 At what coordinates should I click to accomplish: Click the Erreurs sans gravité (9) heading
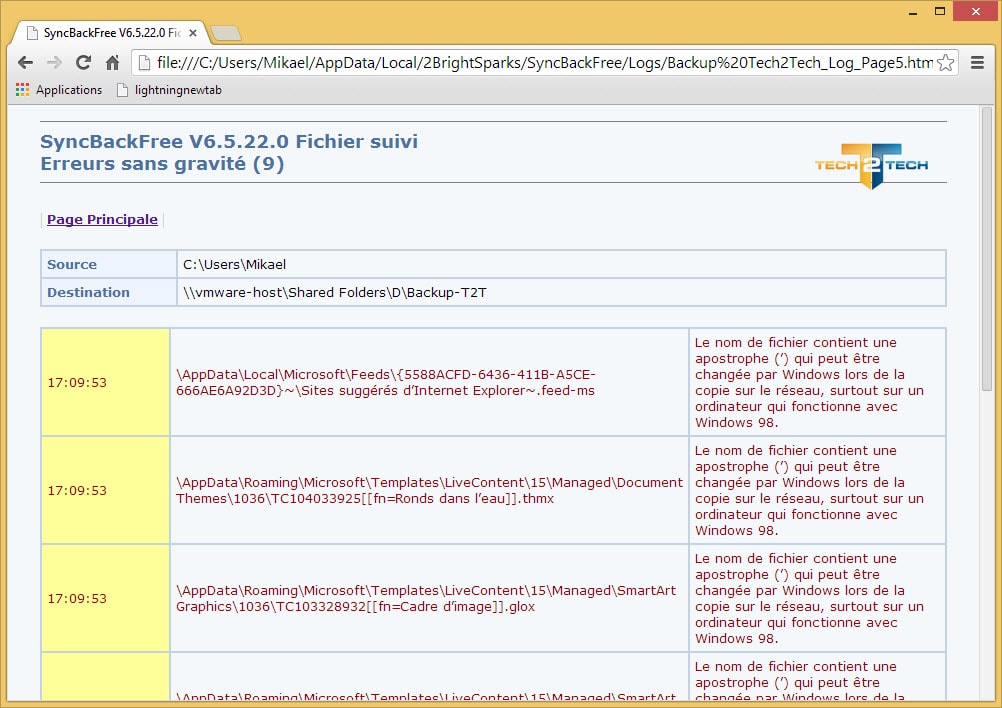[162, 164]
